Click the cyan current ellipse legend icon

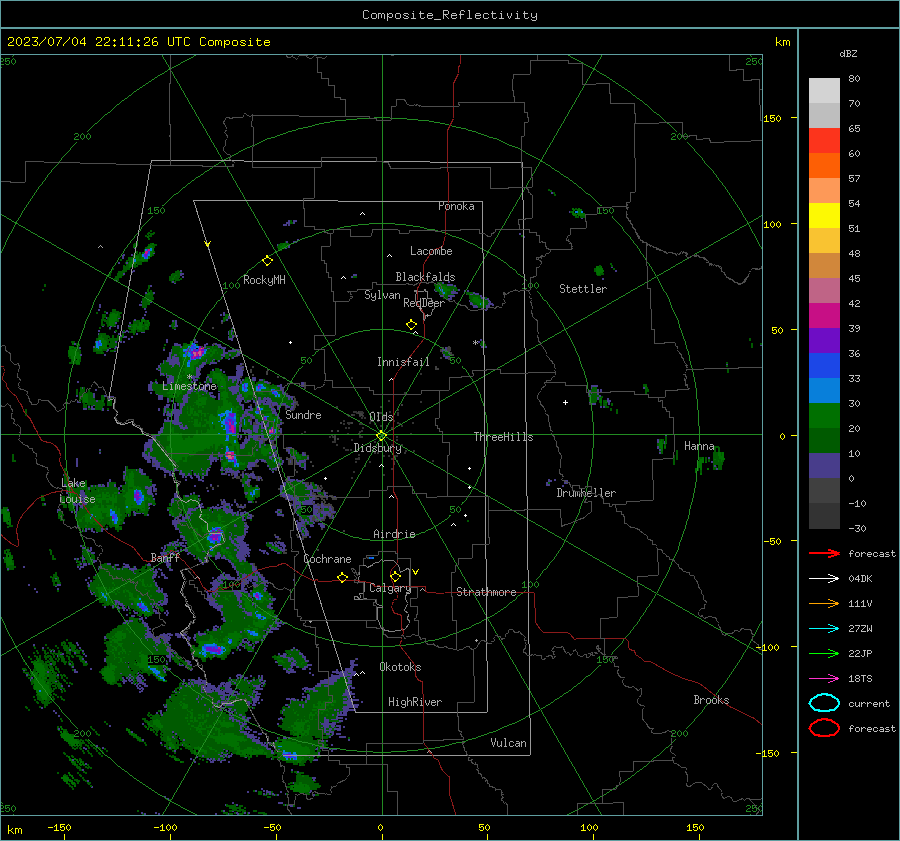pyautogui.click(x=824, y=703)
